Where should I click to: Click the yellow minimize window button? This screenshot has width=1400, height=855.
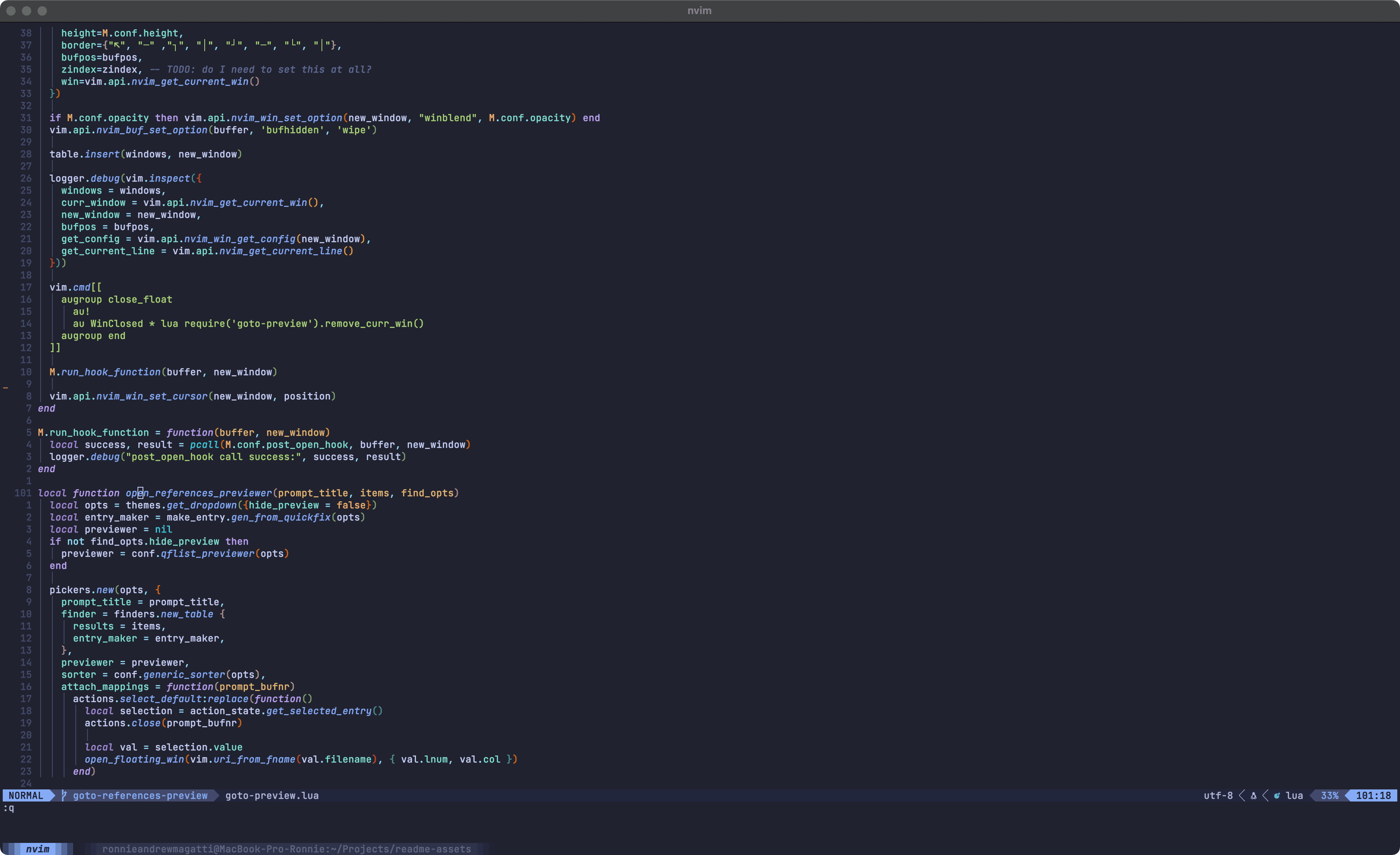point(26,11)
